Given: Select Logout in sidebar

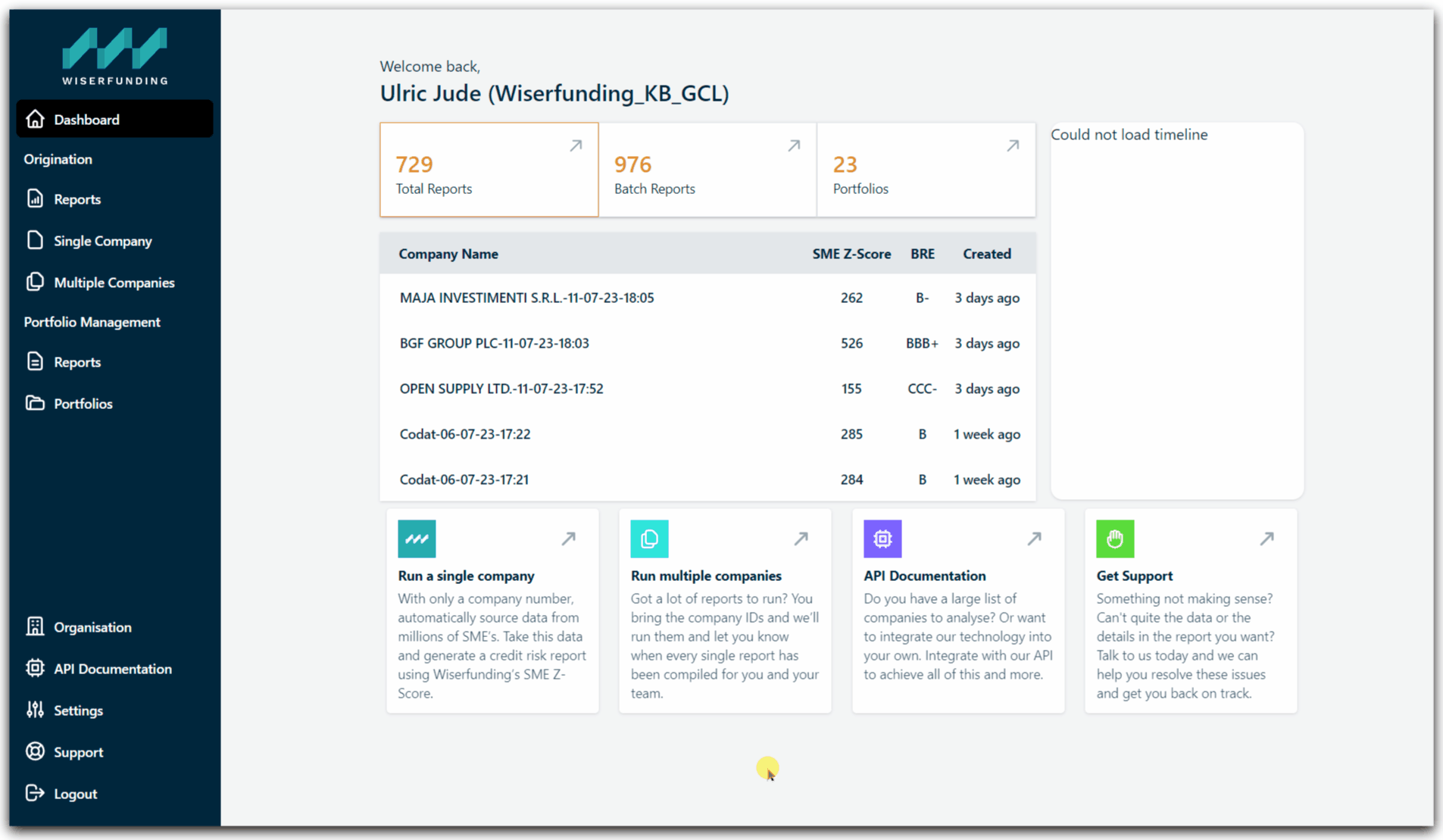Looking at the screenshot, I should pyautogui.click(x=114, y=793).
